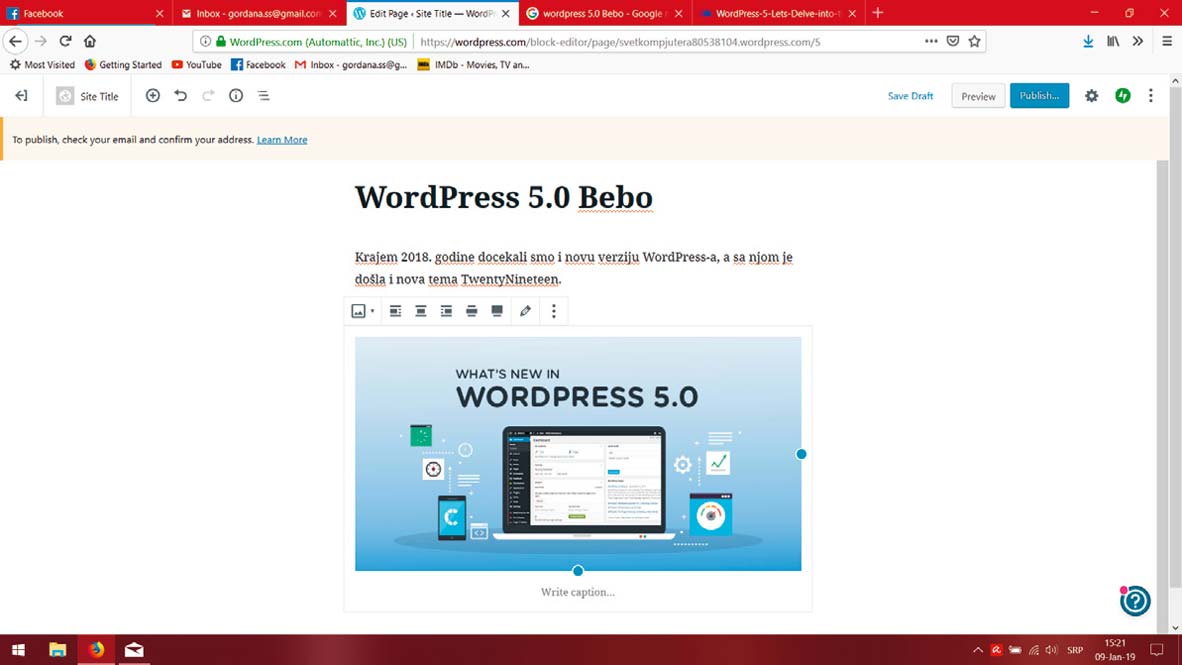Align image left
The height and width of the screenshot is (665, 1182).
coord(395,311)
